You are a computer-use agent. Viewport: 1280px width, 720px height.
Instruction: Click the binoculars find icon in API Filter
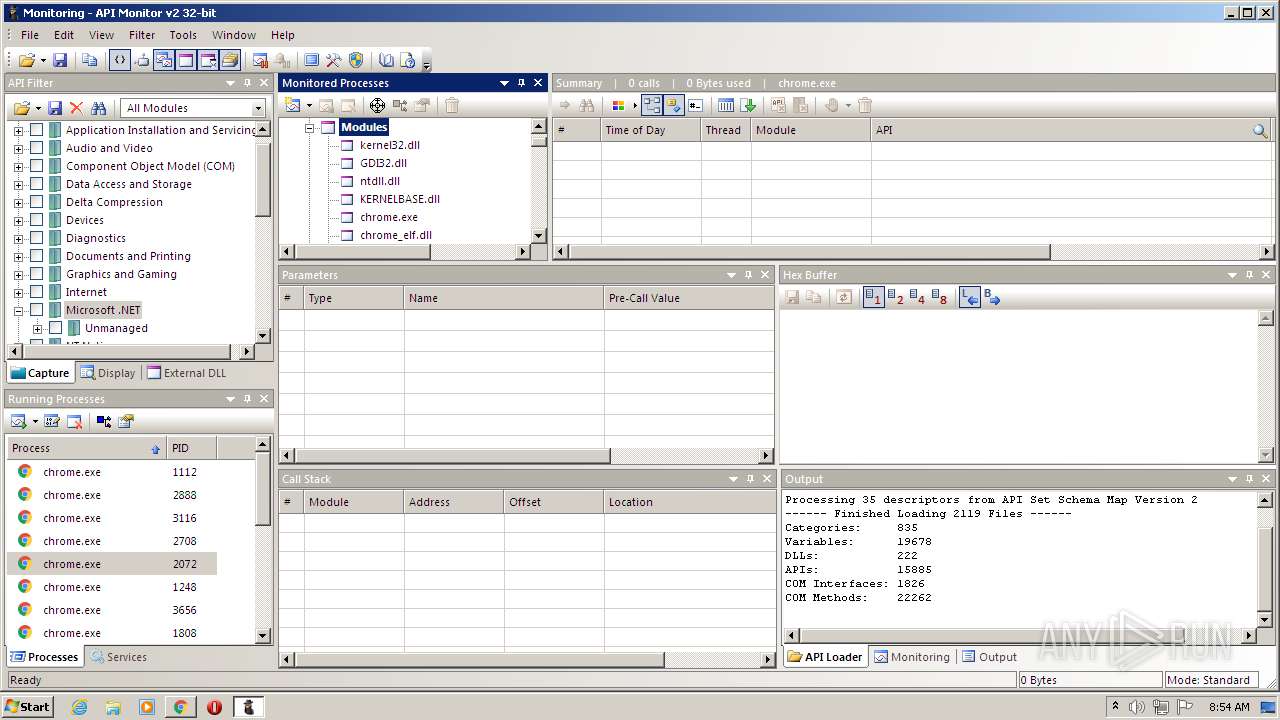(98, 108)
